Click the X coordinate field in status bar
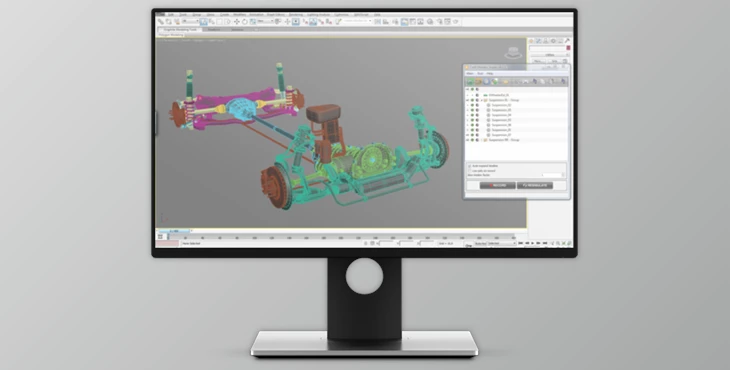Viewport: 730px width, 370px height. click(x=386, y=243)
